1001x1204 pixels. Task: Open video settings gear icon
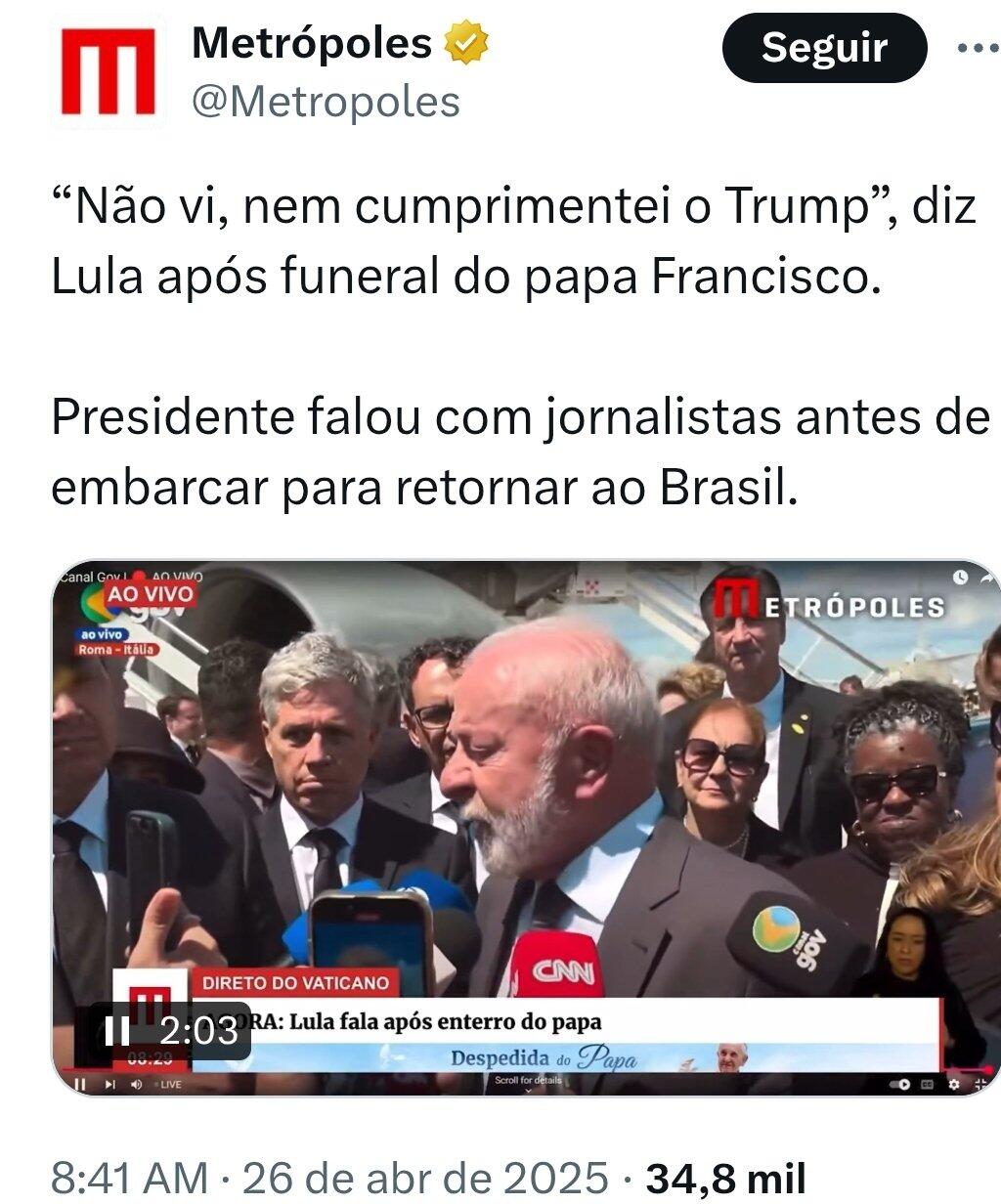pyautogui.click(x=954, y=1084)
